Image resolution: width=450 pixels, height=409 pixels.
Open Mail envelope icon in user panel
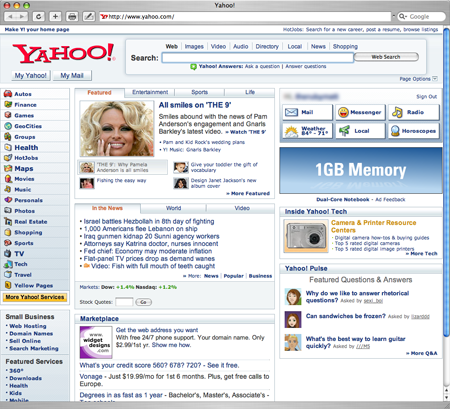(x=291, y=112)
